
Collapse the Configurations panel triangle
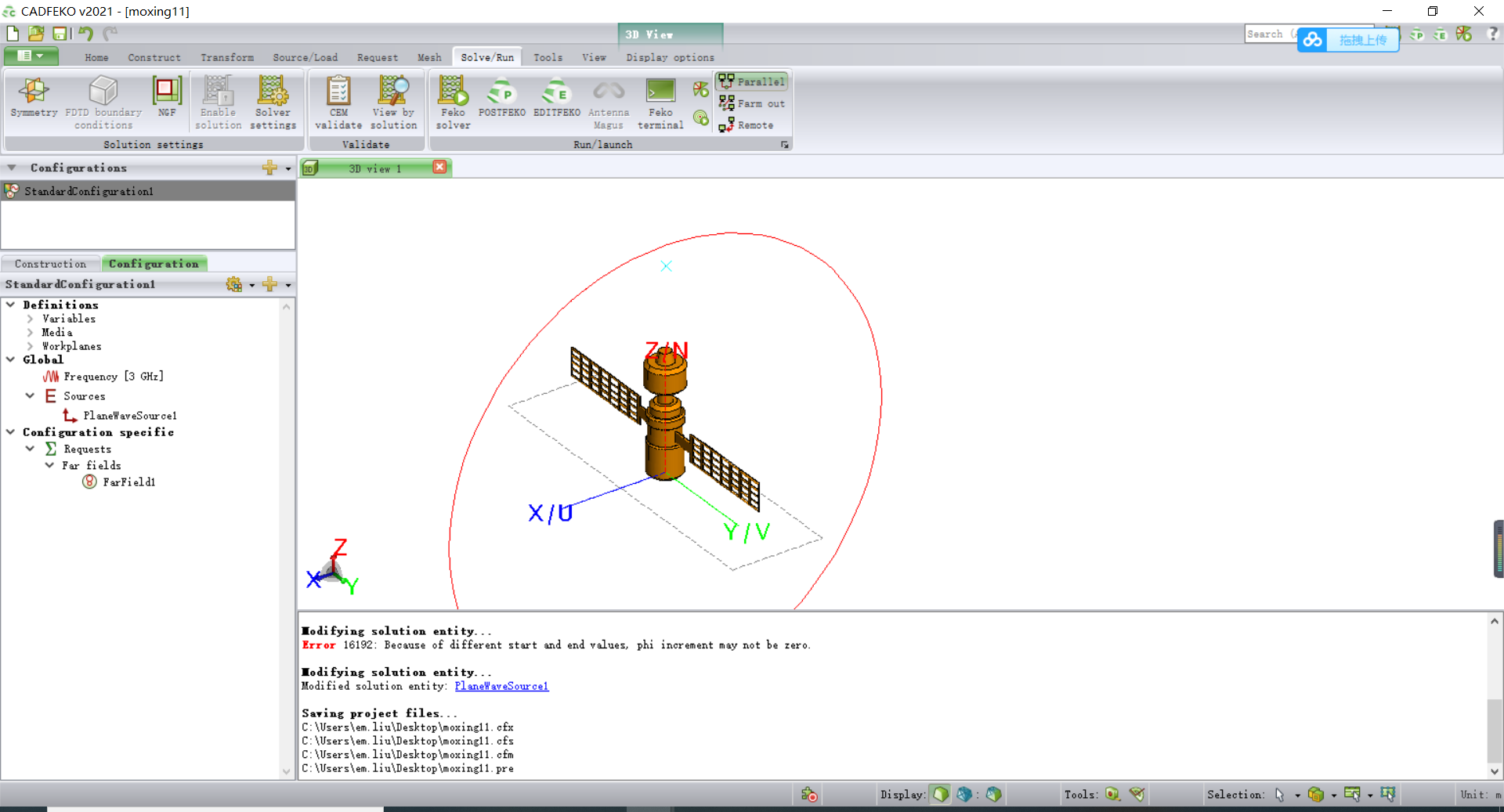tap(12, 168)
